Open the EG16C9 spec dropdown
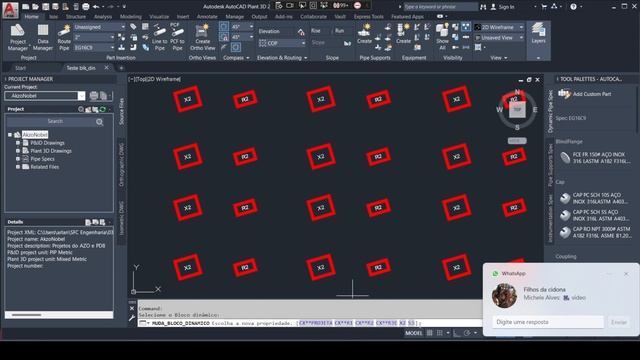The image size is (640, 360). (94, 48)
